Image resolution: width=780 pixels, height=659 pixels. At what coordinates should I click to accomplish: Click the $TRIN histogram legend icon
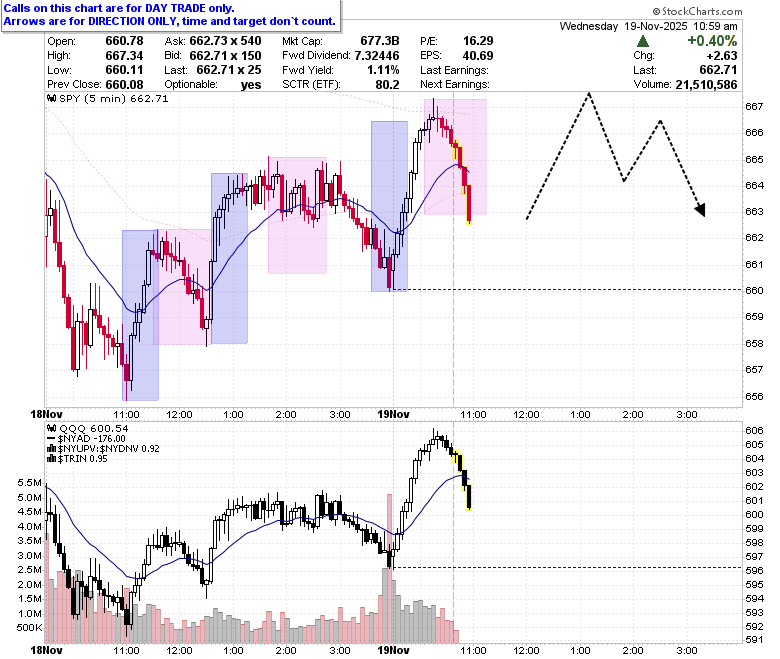(x=51, y=459)
